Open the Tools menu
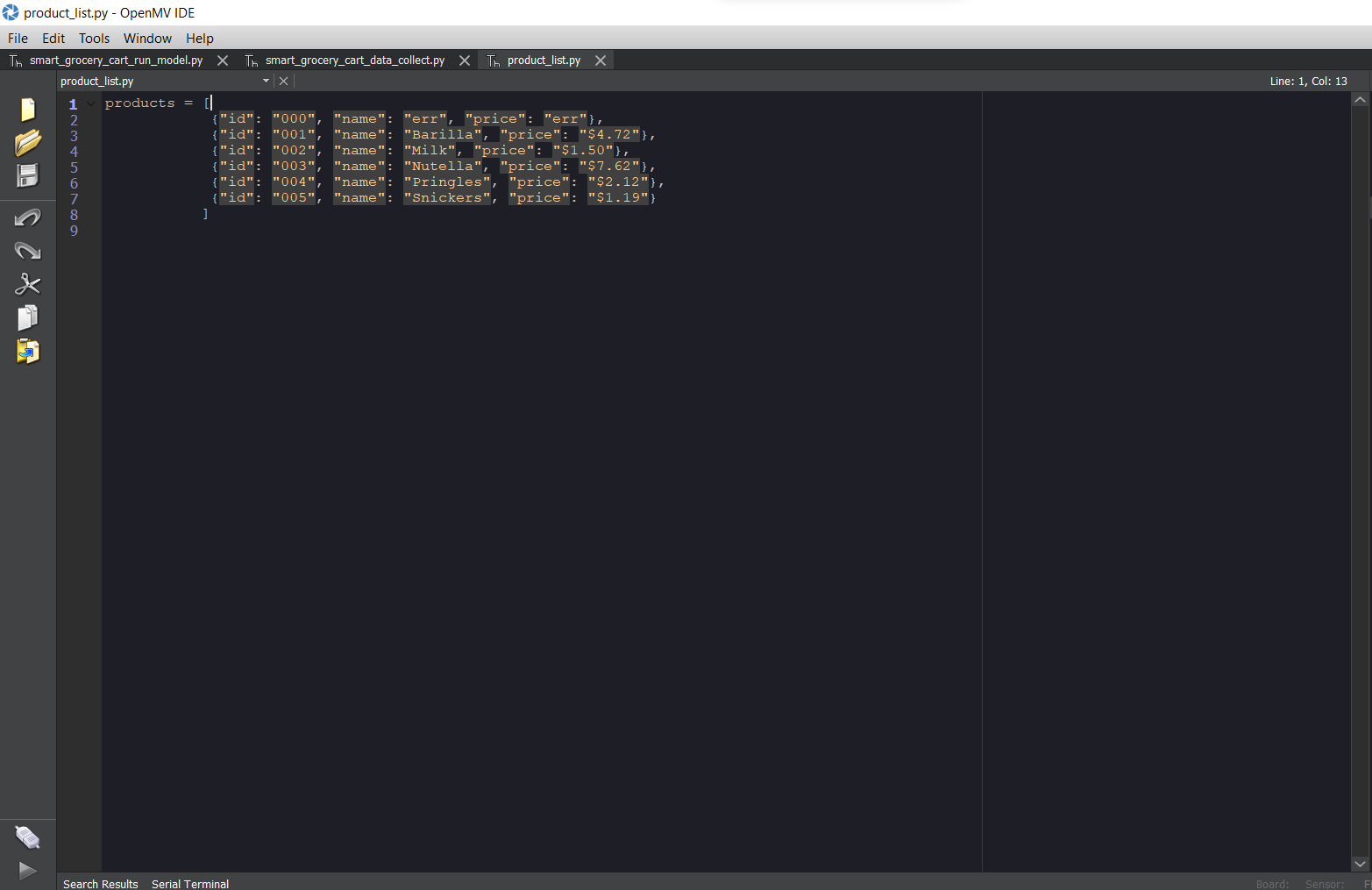 click(94, 38)
